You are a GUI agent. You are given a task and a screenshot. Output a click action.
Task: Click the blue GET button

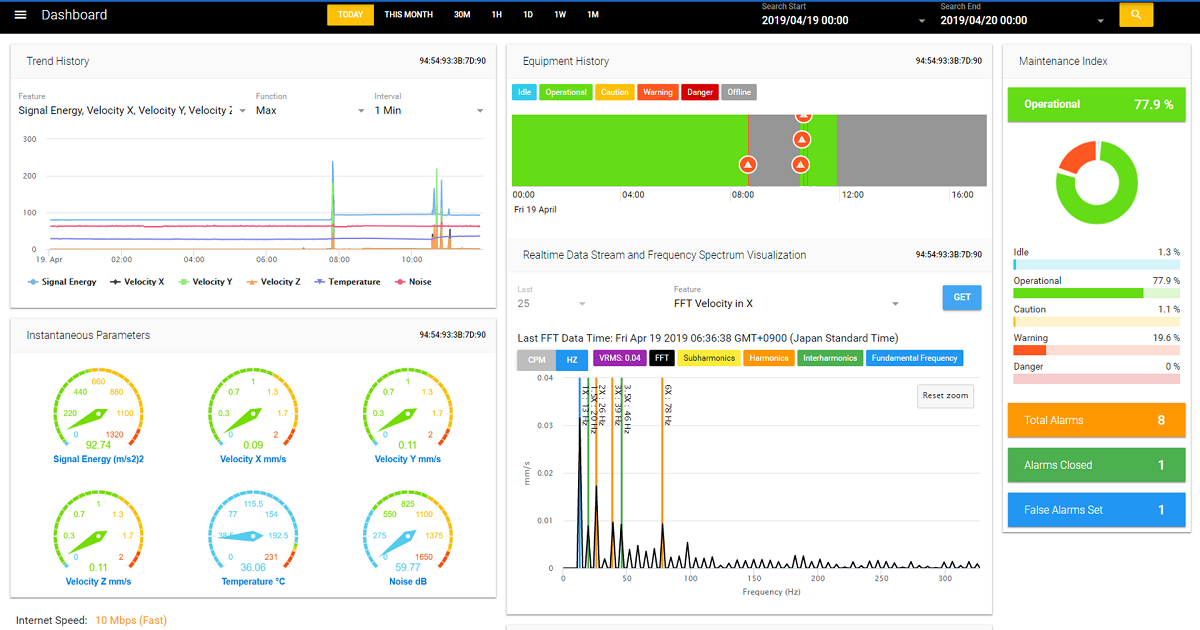click(962, 297)
